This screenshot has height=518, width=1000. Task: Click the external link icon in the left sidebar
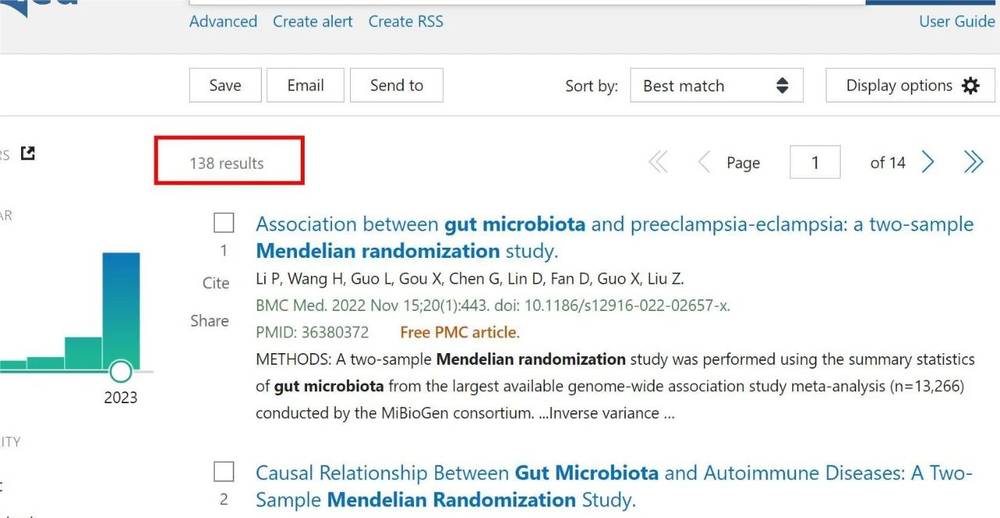pos(28,154)
